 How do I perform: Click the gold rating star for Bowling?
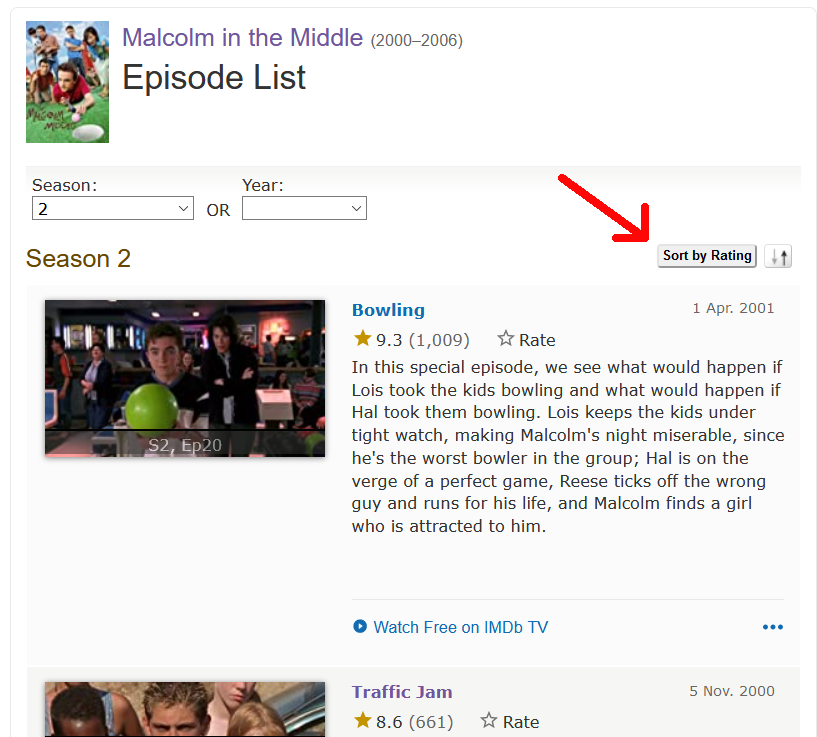click(x=362, y=338)
